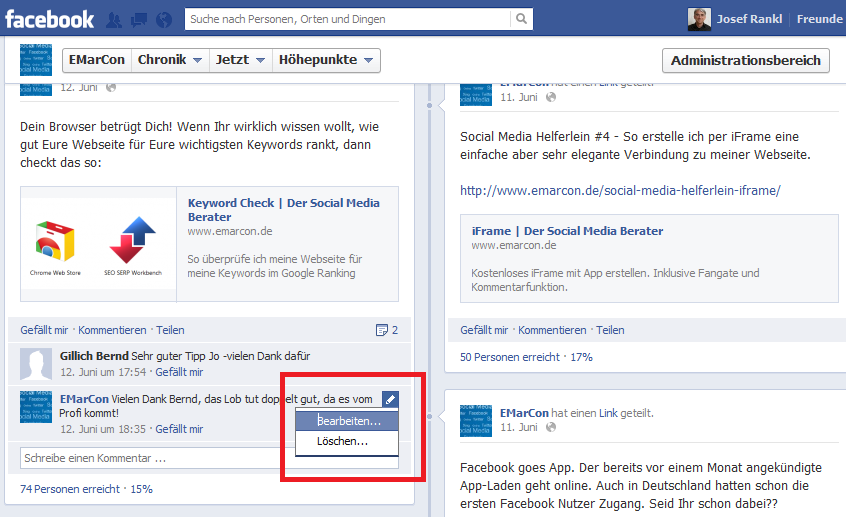Open messages icon in top bar
The image size is (846, 517).
(x=139, y=21)
